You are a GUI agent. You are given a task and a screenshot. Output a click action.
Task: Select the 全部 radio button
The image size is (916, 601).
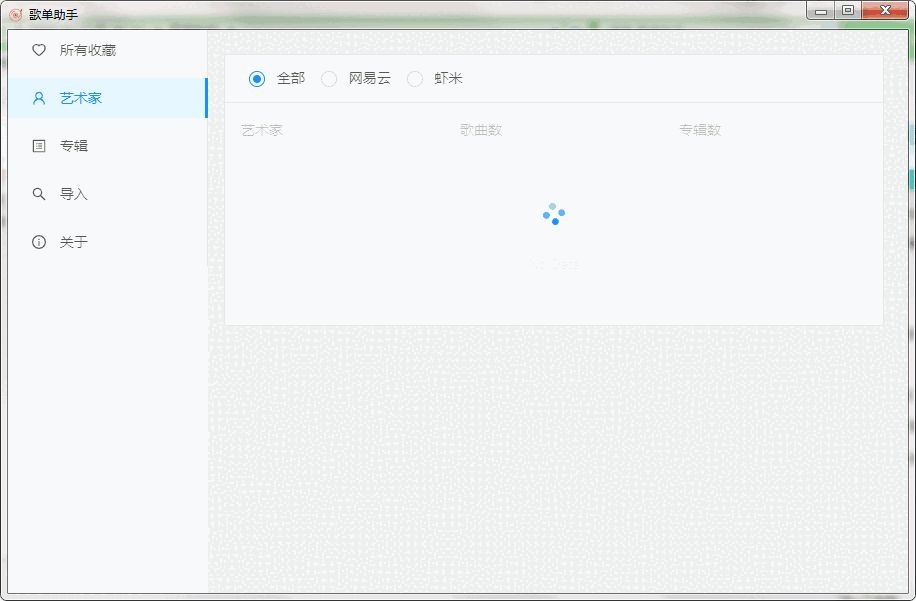click(257, 79)
